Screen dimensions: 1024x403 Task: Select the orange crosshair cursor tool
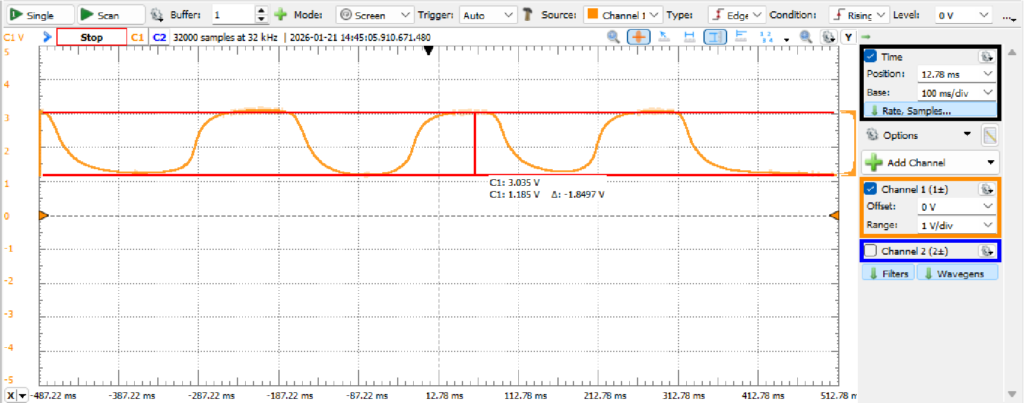[x=639, y=37]
